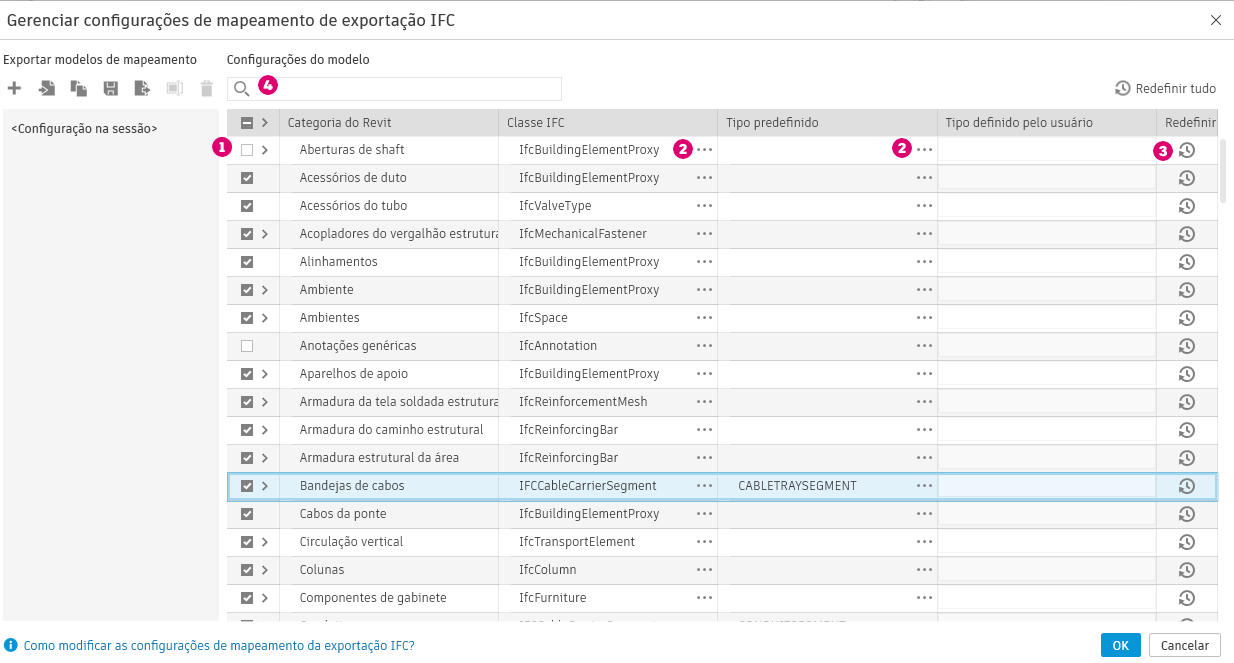Click the vertical scrollbar of the table
This screenshot has width=1234, height=663.
(1225, 170)
